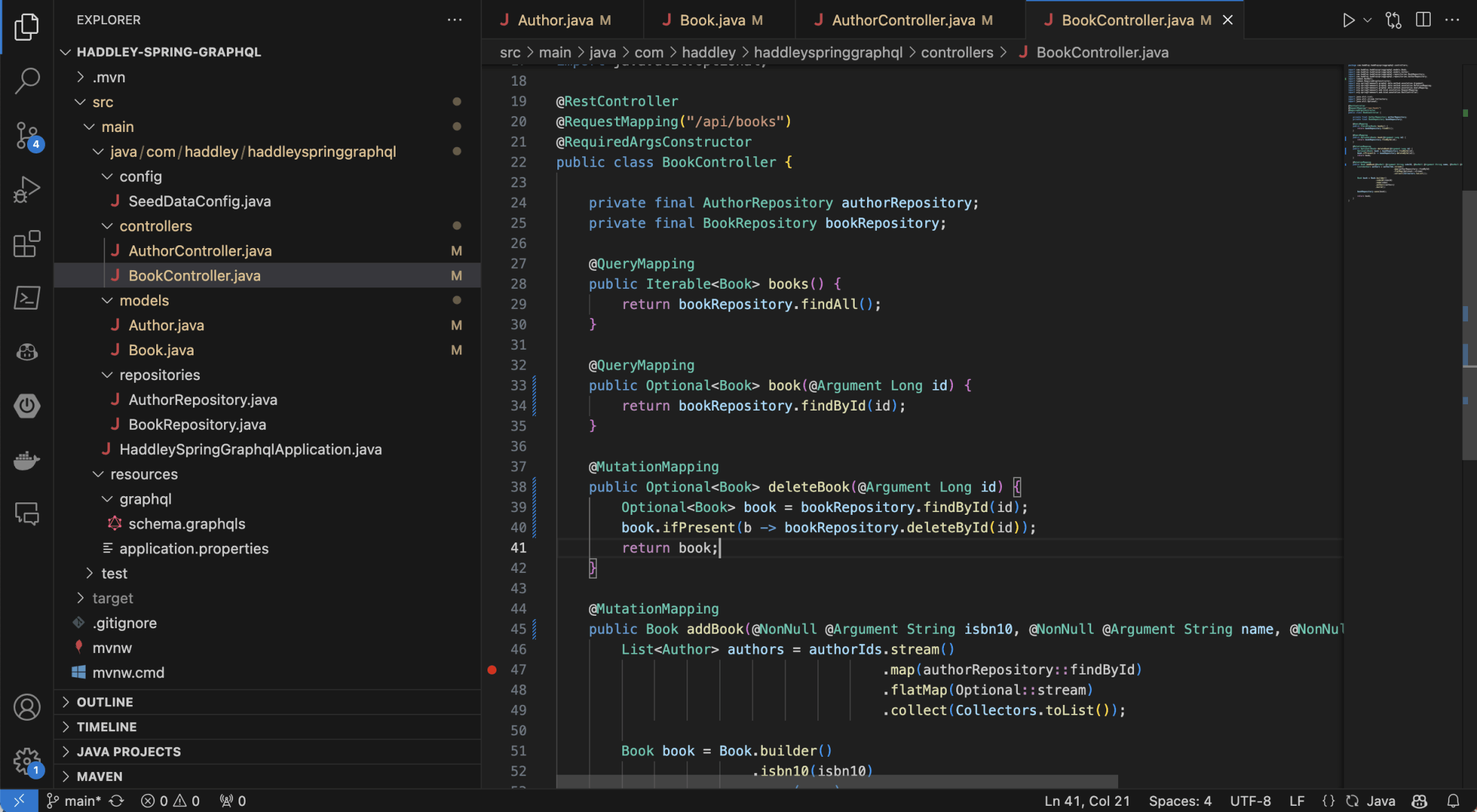Viewport: 1477px width, 812px height.
Task: Click the horizontal scrollbar in the editor
Action: coord(837,781)
